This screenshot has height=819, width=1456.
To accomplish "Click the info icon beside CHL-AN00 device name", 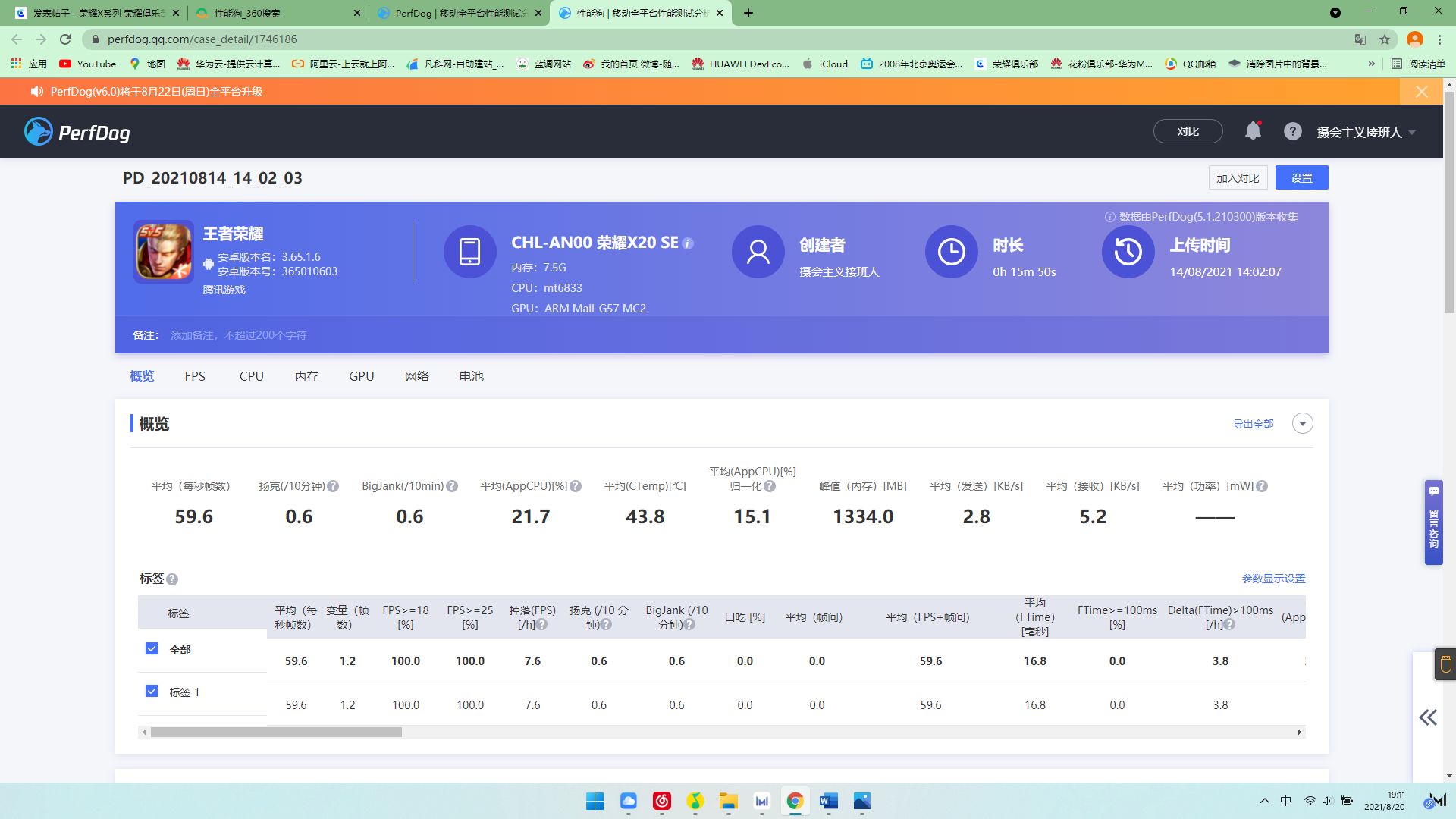I will click(688, 243).
